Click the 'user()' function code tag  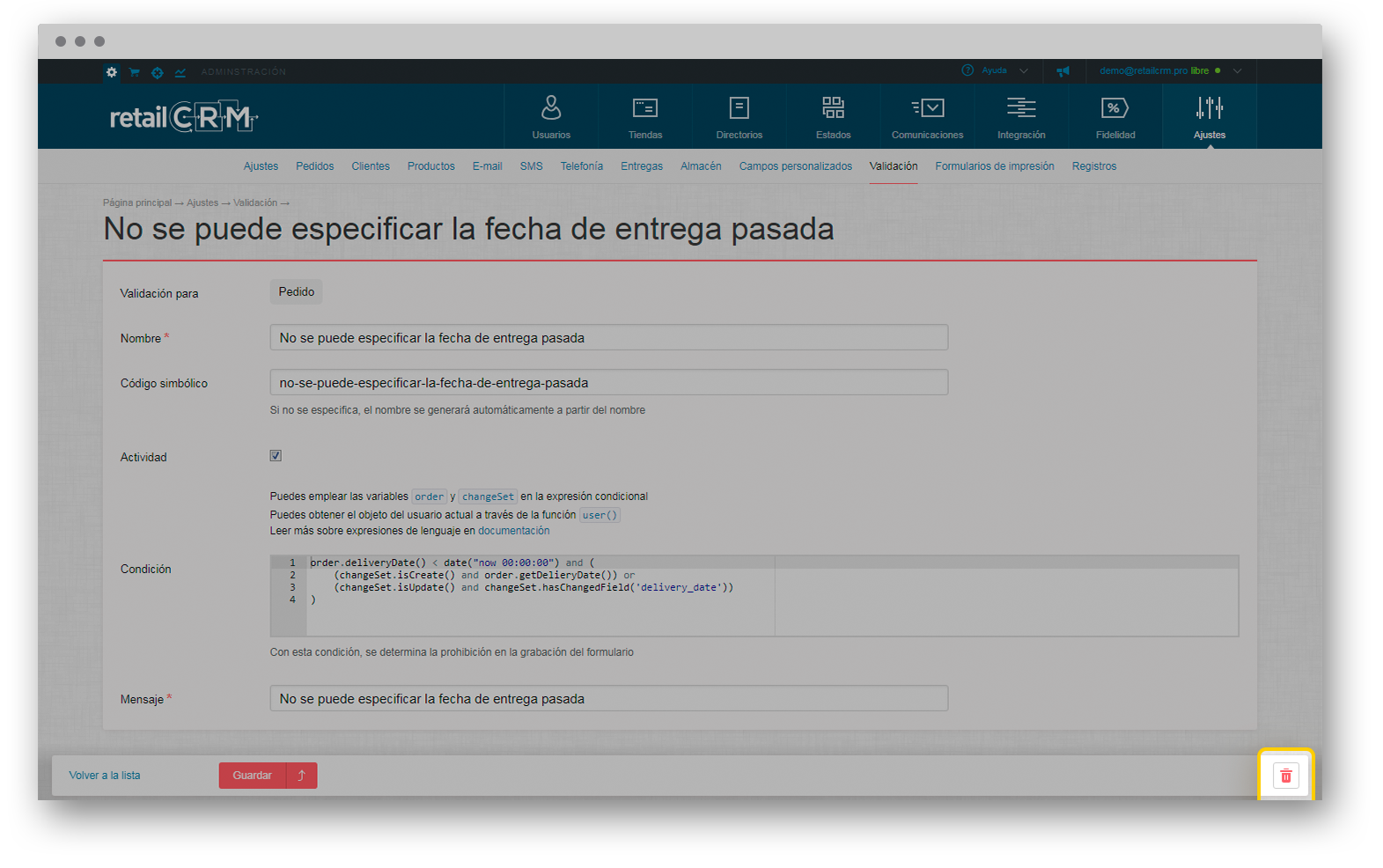(600, 515)
